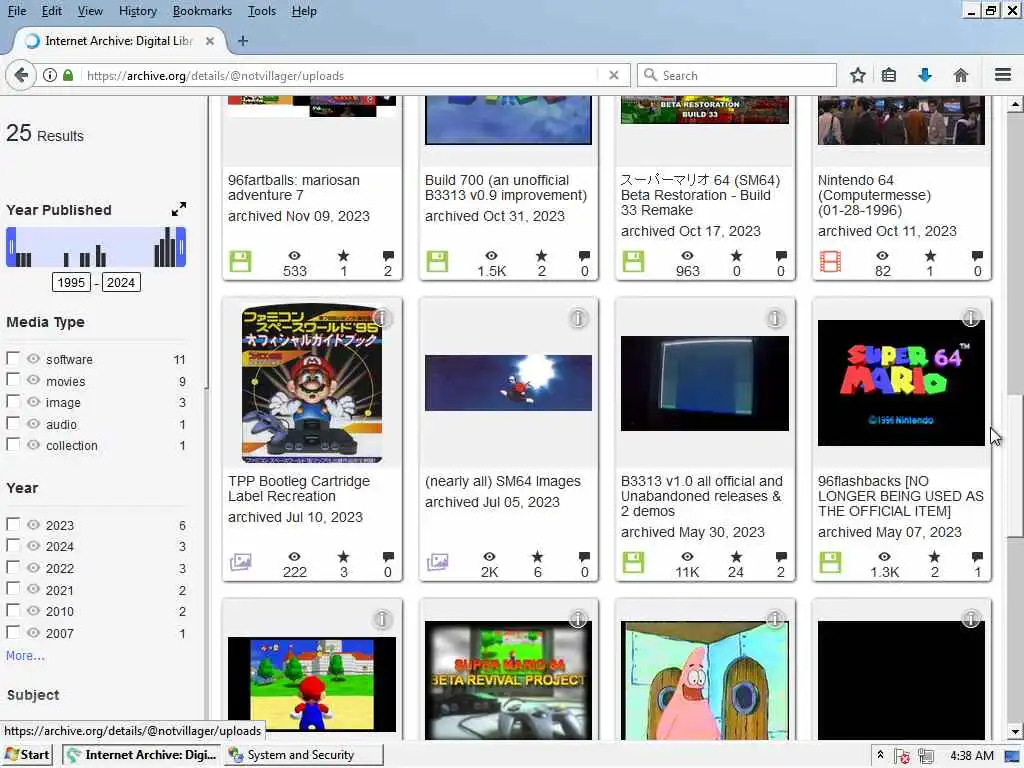Click the image media icon on TPP Bootleg card

coord(240,562)
